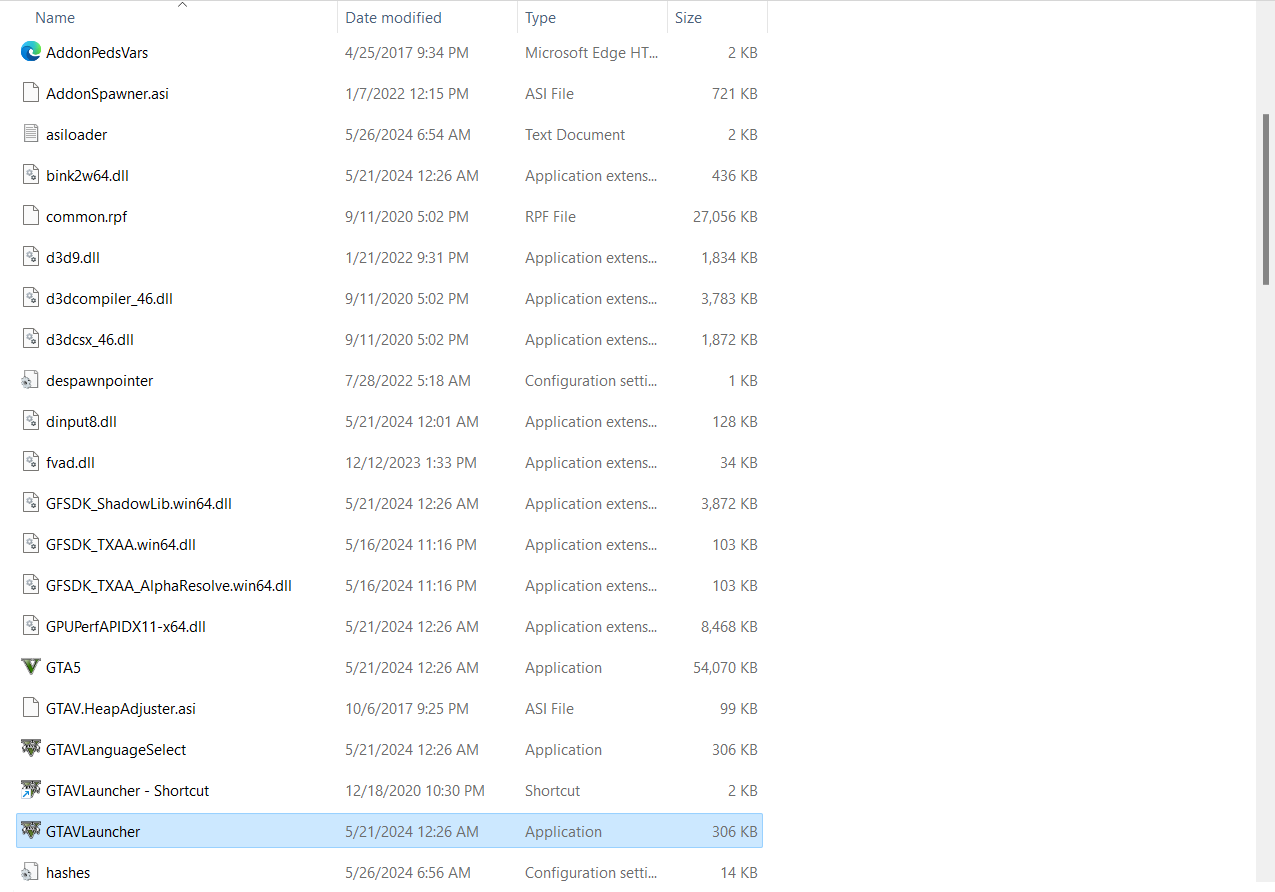
Task: Sort by the Size column header
Action: point(688,17)
